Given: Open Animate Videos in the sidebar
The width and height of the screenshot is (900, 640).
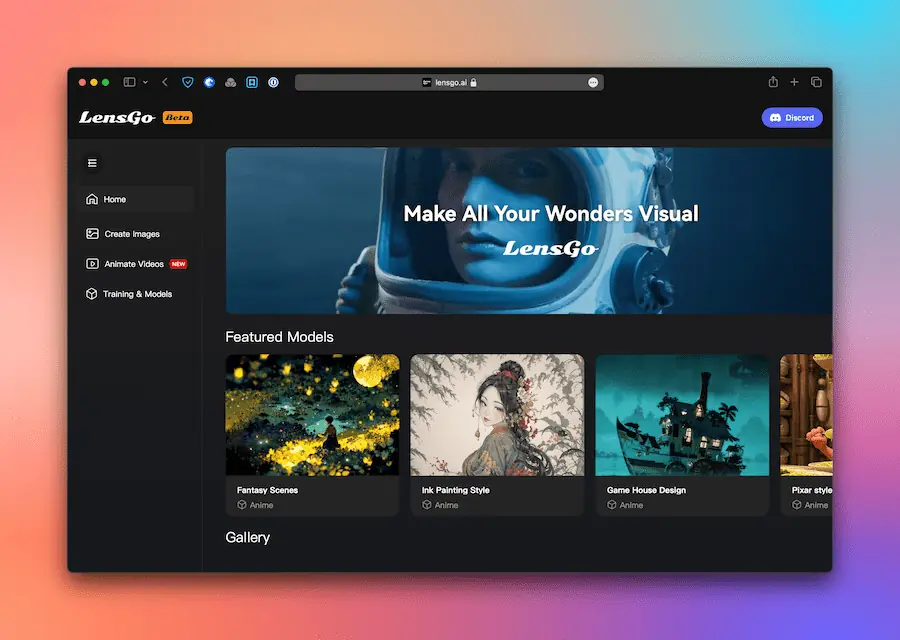Looking at the screenshot, I should tap(135, 264).
